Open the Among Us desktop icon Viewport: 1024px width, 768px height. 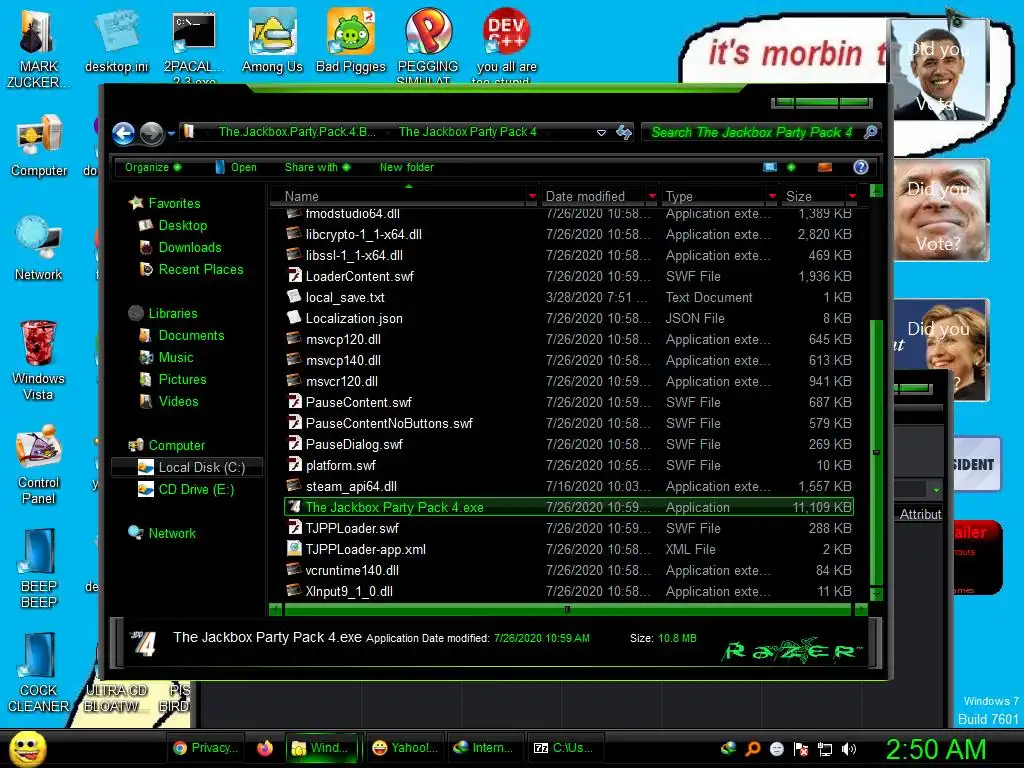tap(272, 42)
